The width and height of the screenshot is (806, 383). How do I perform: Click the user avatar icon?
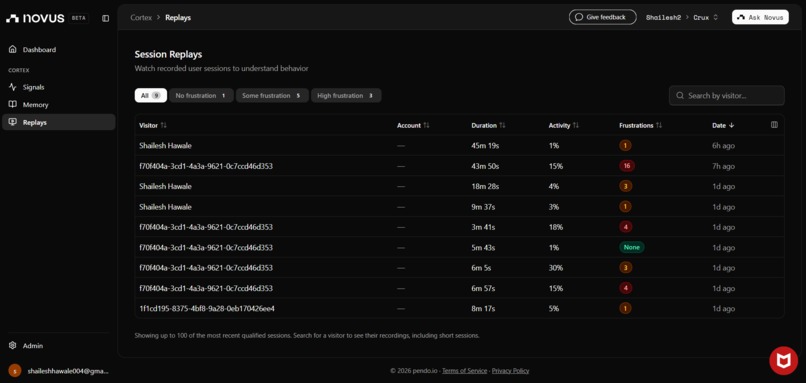pos(15,371)
